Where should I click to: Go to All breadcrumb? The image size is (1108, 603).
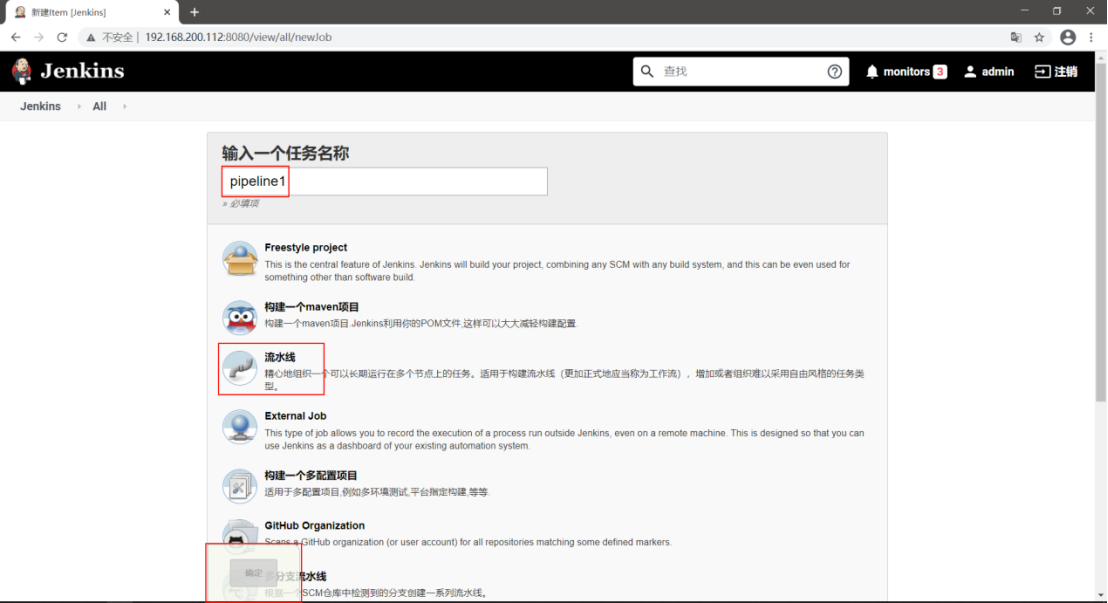100,106
